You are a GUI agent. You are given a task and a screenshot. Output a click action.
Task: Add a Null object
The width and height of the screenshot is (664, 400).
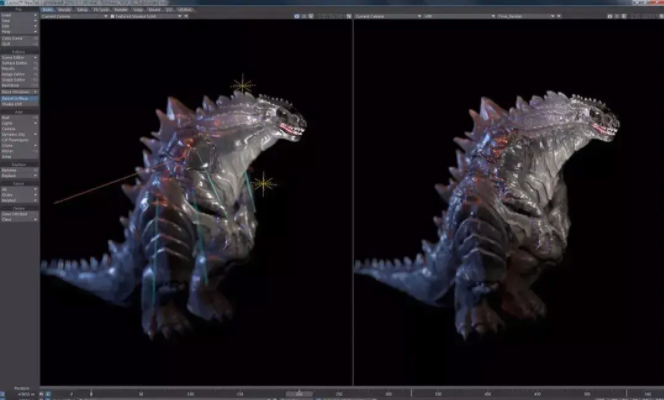(x=19, y=117)
